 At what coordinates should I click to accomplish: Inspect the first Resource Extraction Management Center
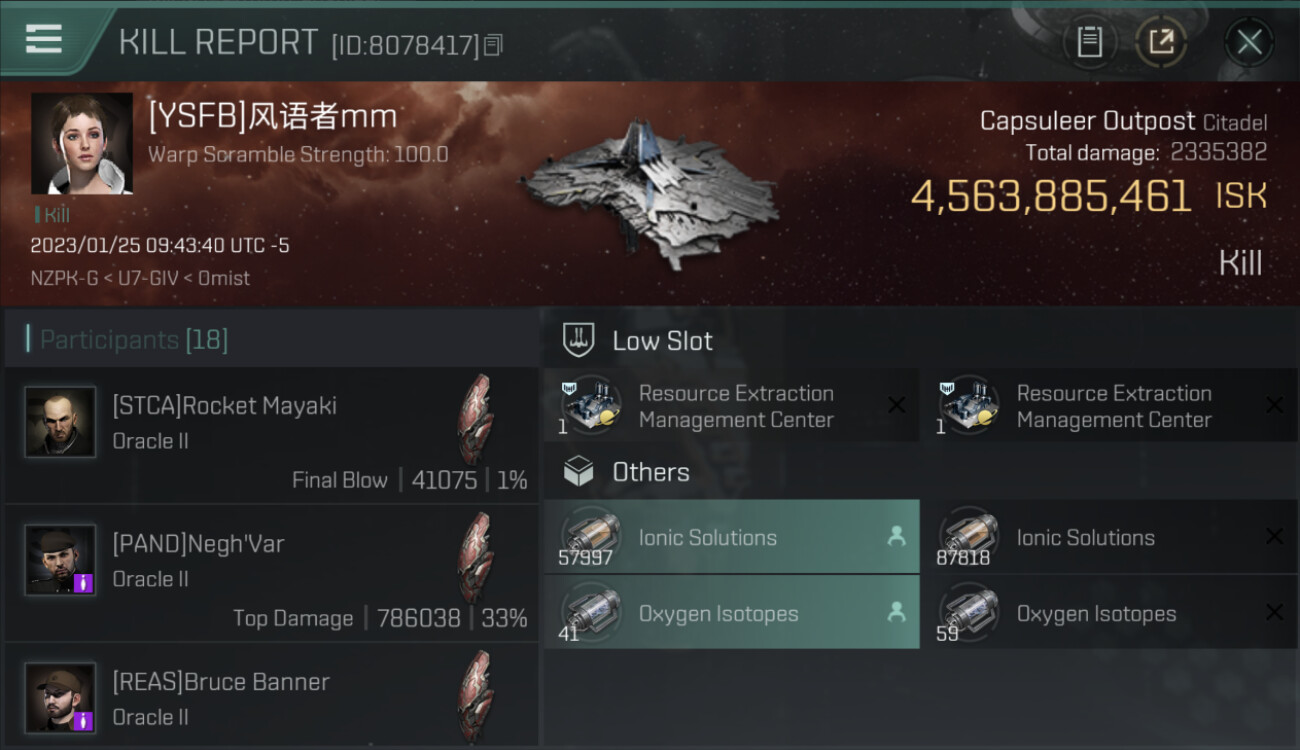pos(731,407)
